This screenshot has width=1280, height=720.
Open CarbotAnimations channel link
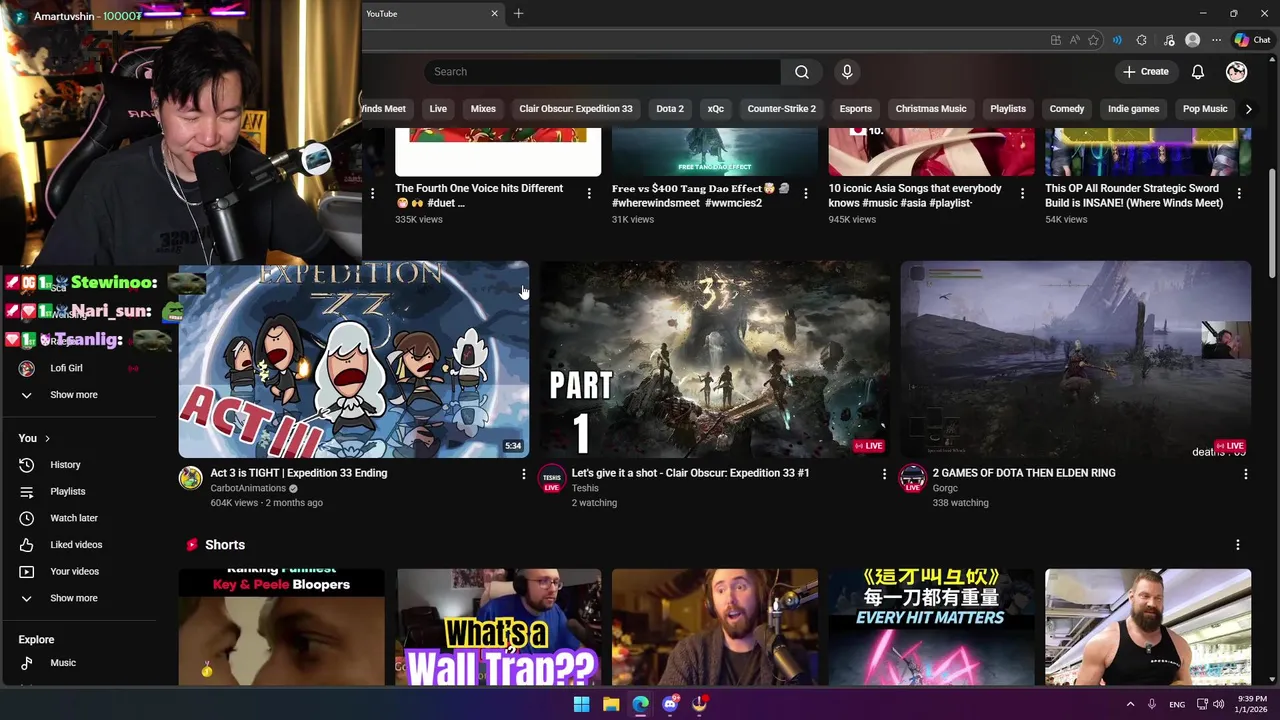(248, 489)
